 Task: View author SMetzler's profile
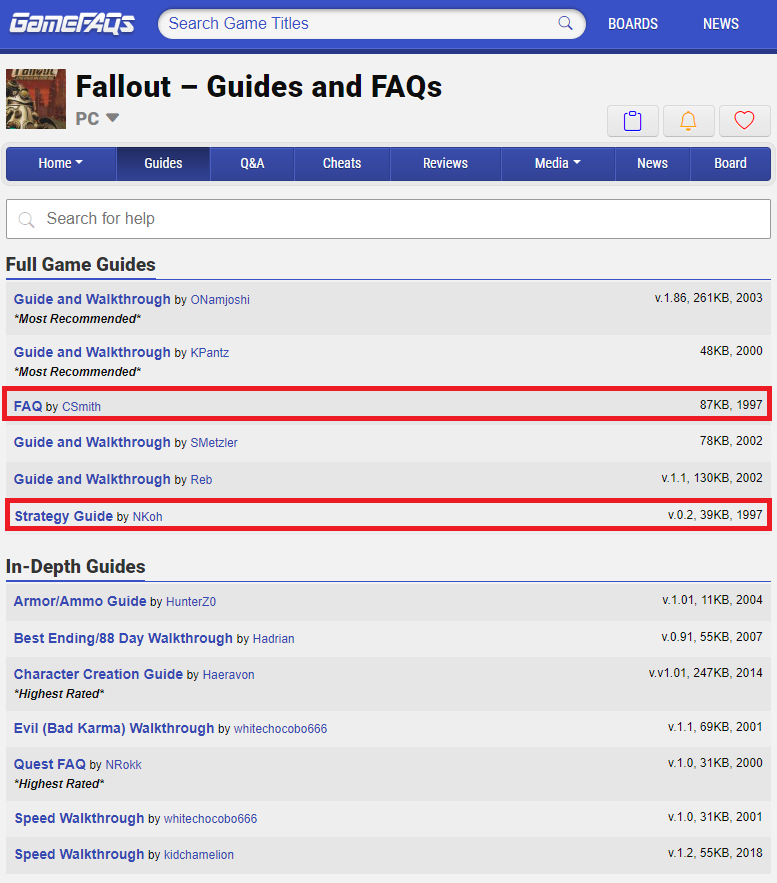pyautogui.click(x=214, y=443)
